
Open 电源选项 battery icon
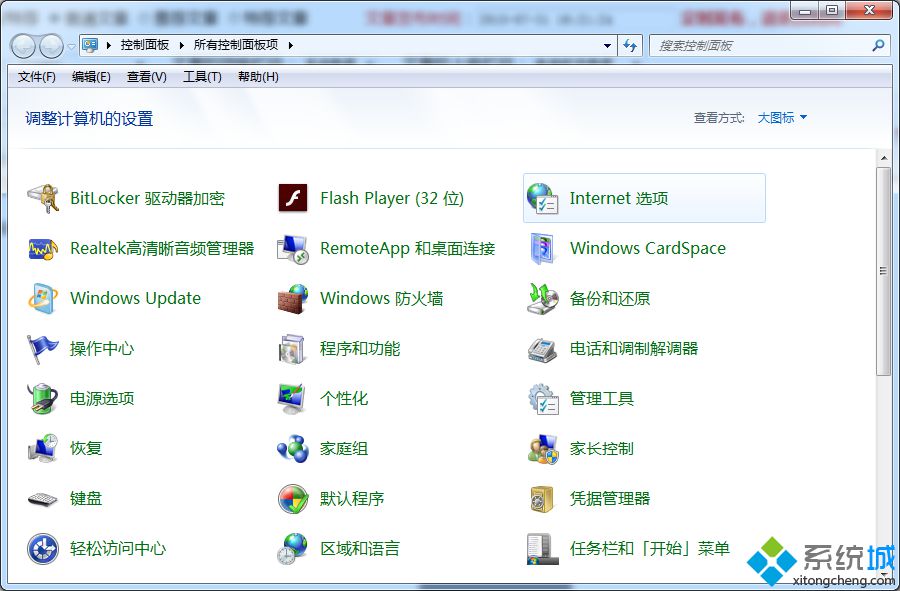(x=43, y=399)
